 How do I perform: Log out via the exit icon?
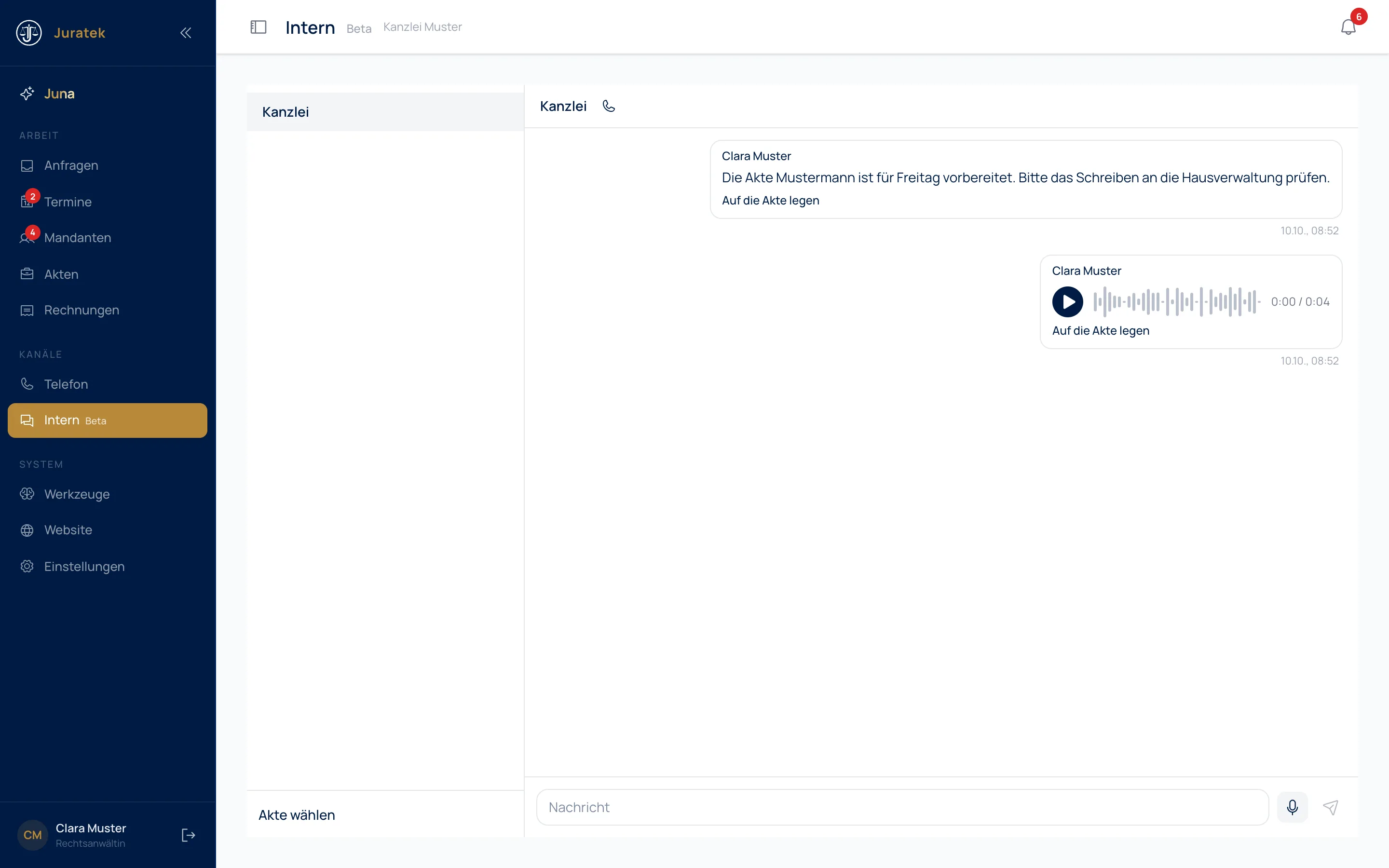click(188, 835)
